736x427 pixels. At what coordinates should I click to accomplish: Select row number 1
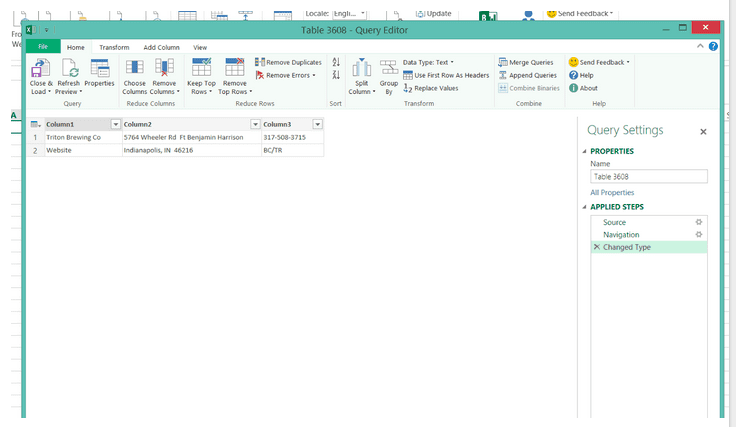(35, 137)
